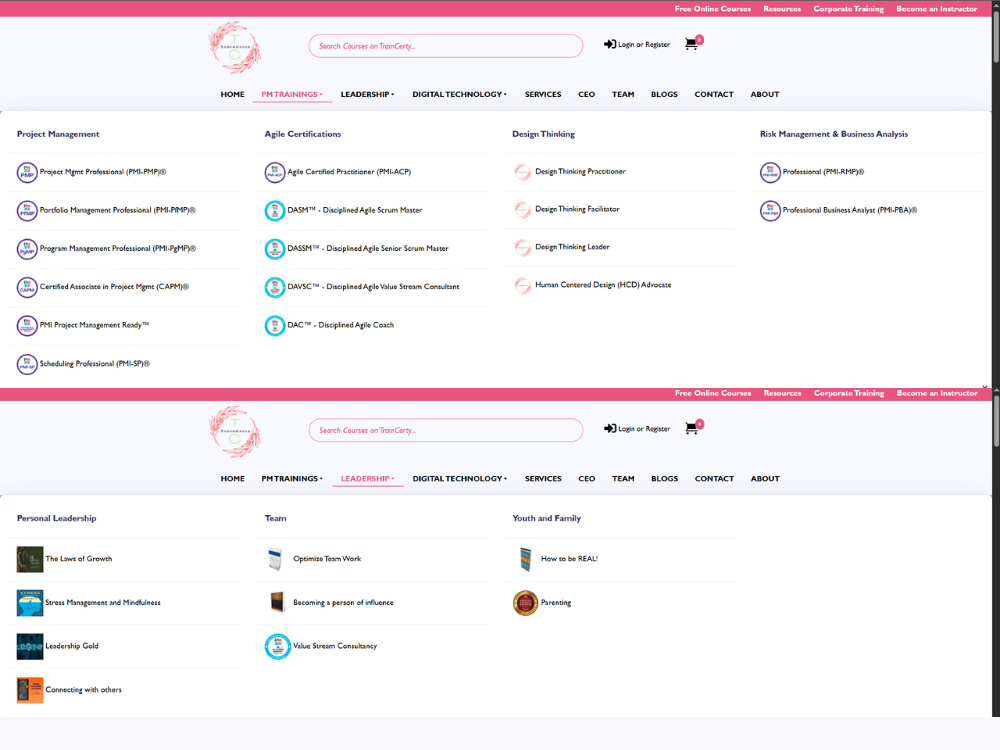Image resolution: width=1000 pixels, height=750 pixels.
Task: Collapse the pink highlighted PM TRAININGS dropdown
Action: tap(292, 94)
